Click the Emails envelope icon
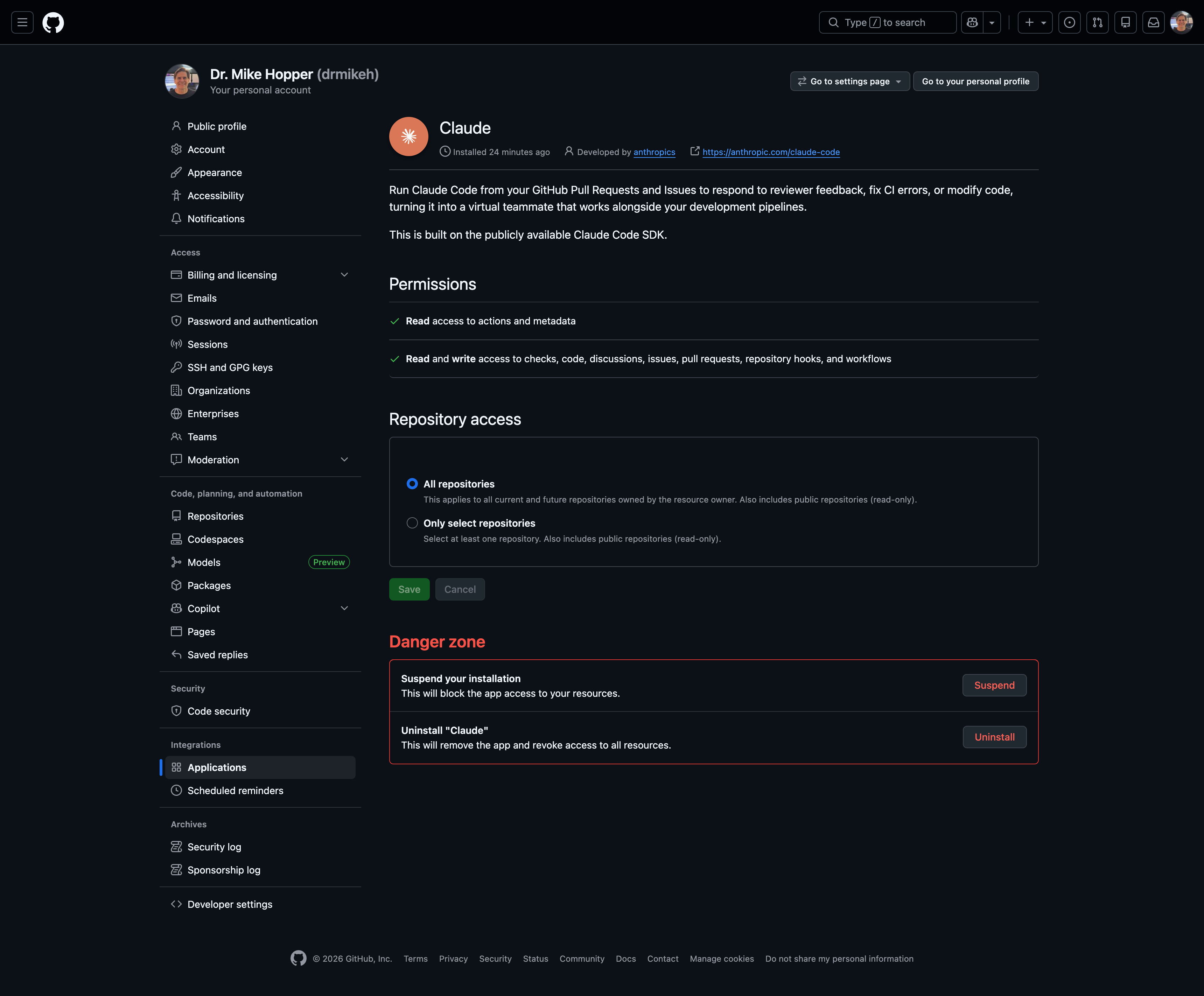This screenshot has height=996, width=1204. [177, 298]
